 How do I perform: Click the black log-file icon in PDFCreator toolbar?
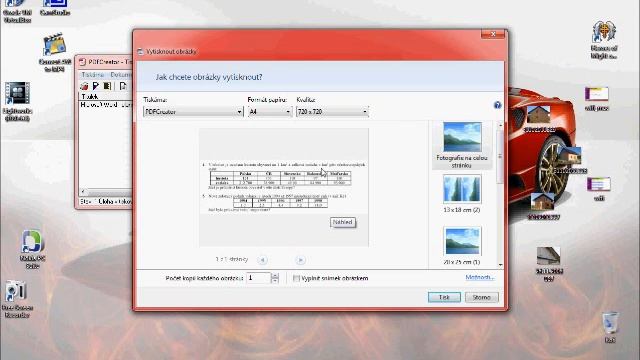pyautogui.click(x=107, y=86)
